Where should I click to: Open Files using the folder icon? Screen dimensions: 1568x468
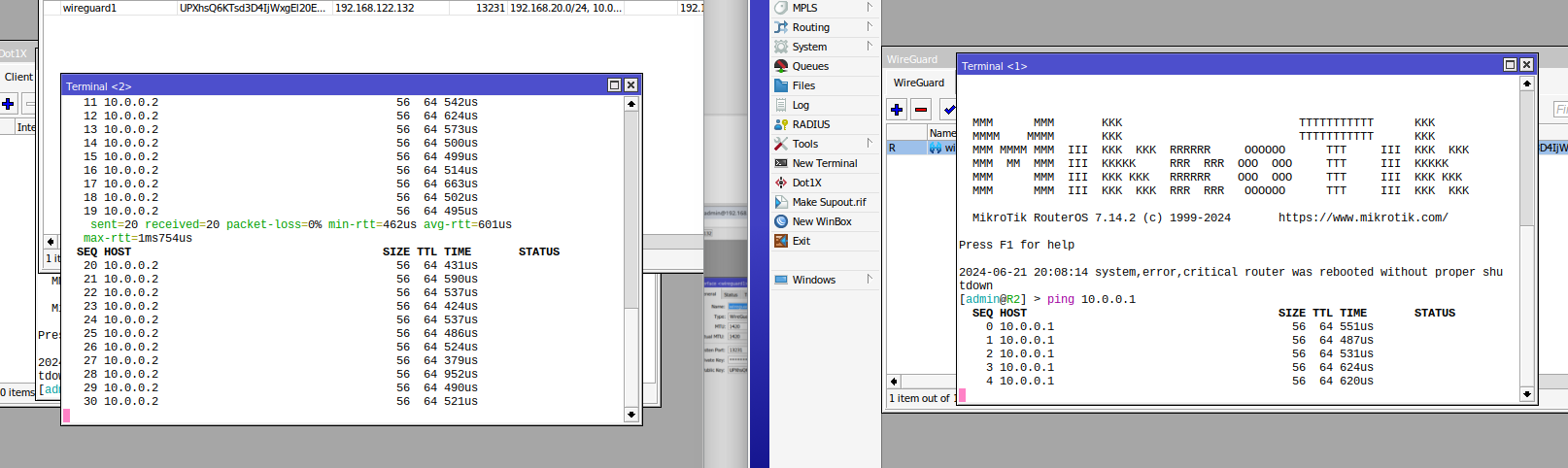[x=781, y=85]
